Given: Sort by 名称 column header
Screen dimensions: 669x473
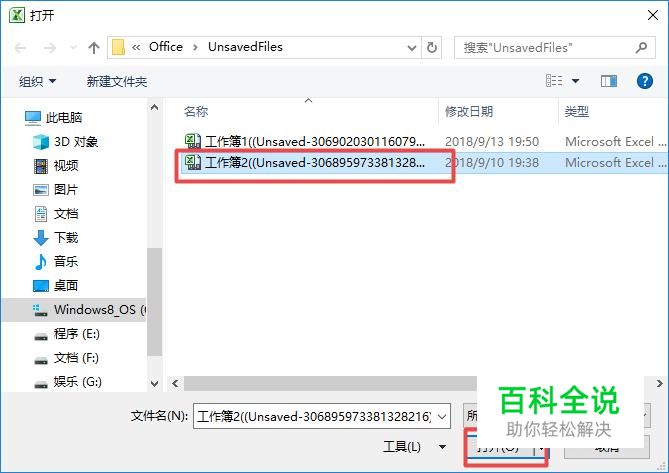Looking at the screenshot, I should click(196, 112).
